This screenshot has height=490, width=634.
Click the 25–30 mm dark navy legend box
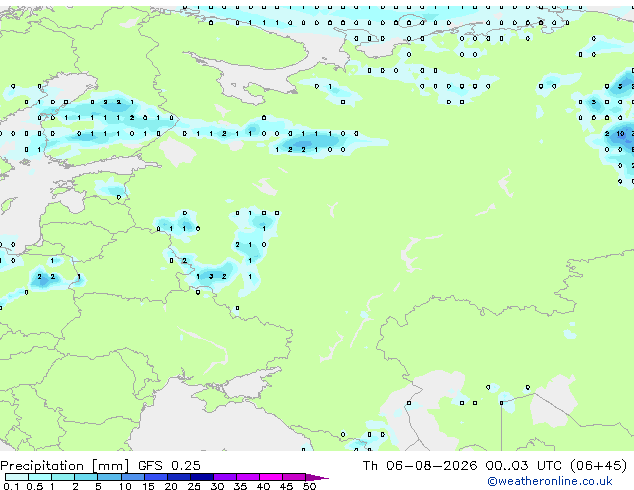coord(201,477)
